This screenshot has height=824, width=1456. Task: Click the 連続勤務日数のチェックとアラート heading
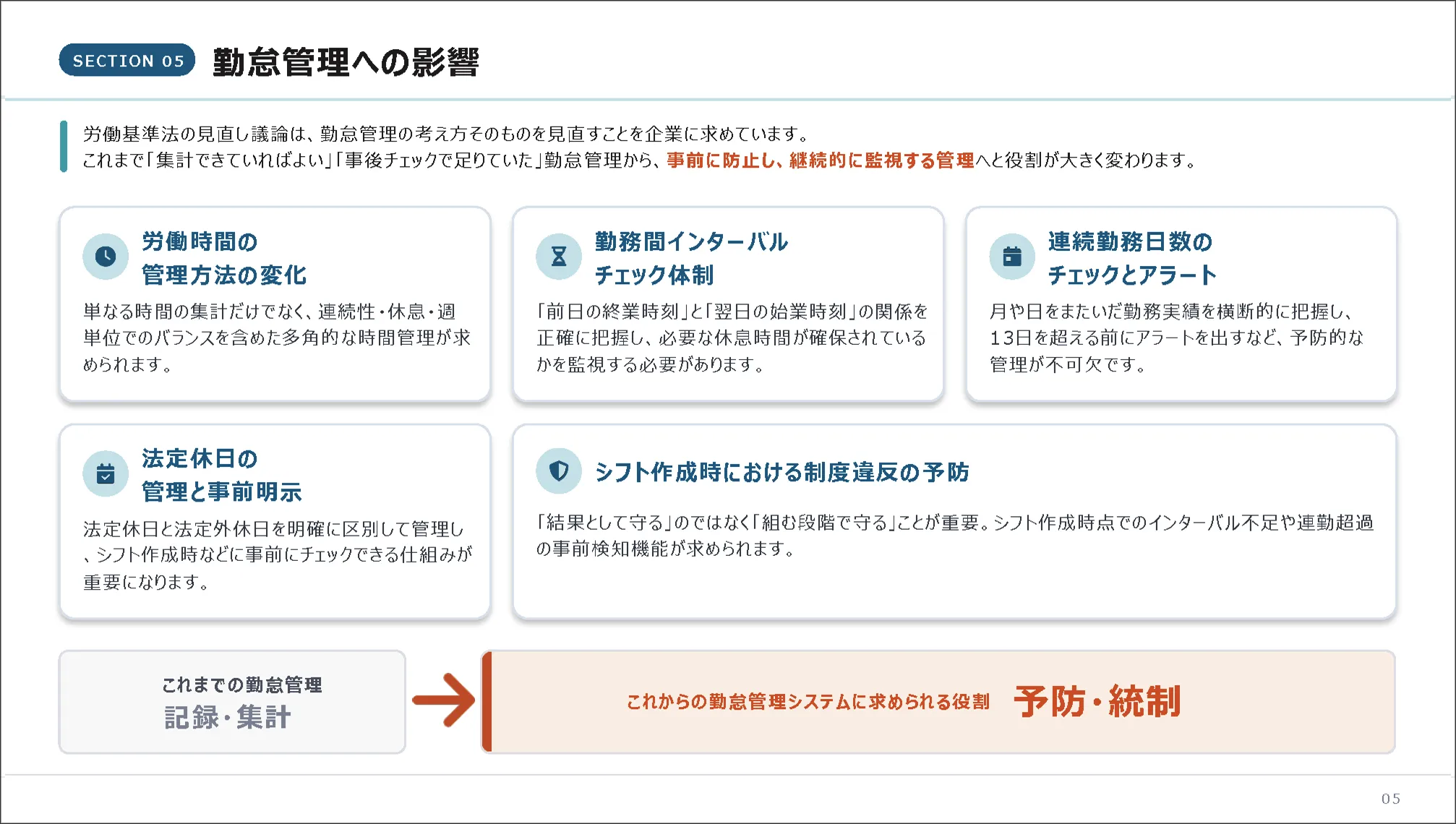tap(1131, 258)
